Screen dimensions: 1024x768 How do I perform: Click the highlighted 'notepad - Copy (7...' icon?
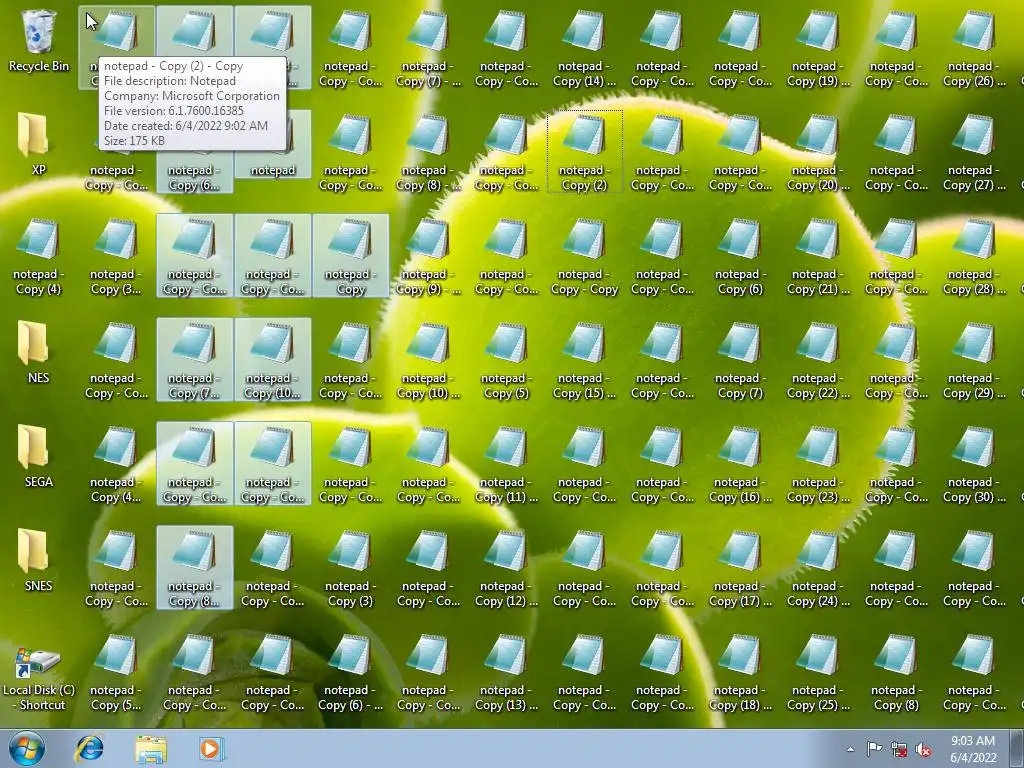[x=195, y=360]
